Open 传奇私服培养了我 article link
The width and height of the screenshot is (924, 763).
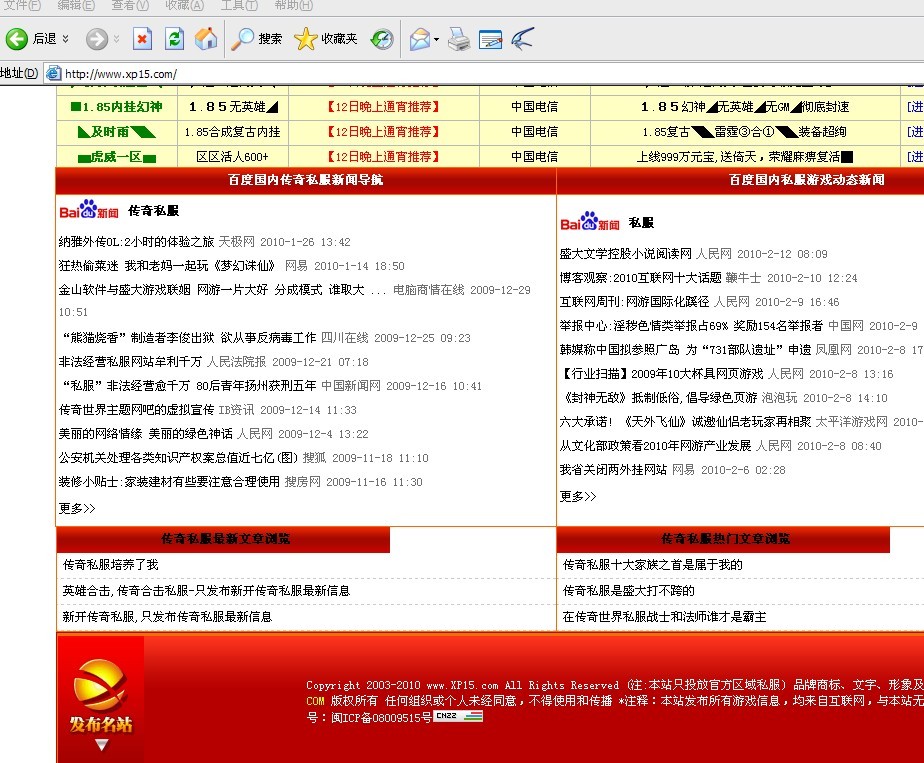tap(110, 565)
